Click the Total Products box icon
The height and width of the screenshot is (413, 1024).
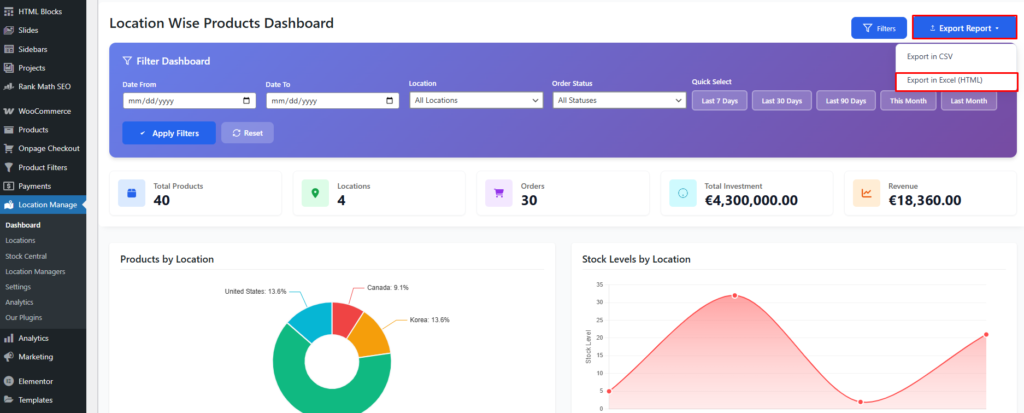tap(131, 193)
